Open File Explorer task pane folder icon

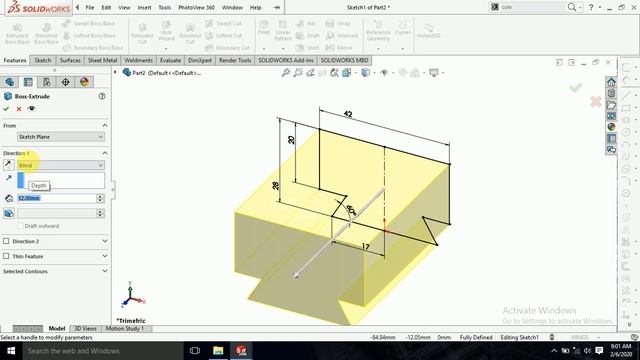pos(611,105)
